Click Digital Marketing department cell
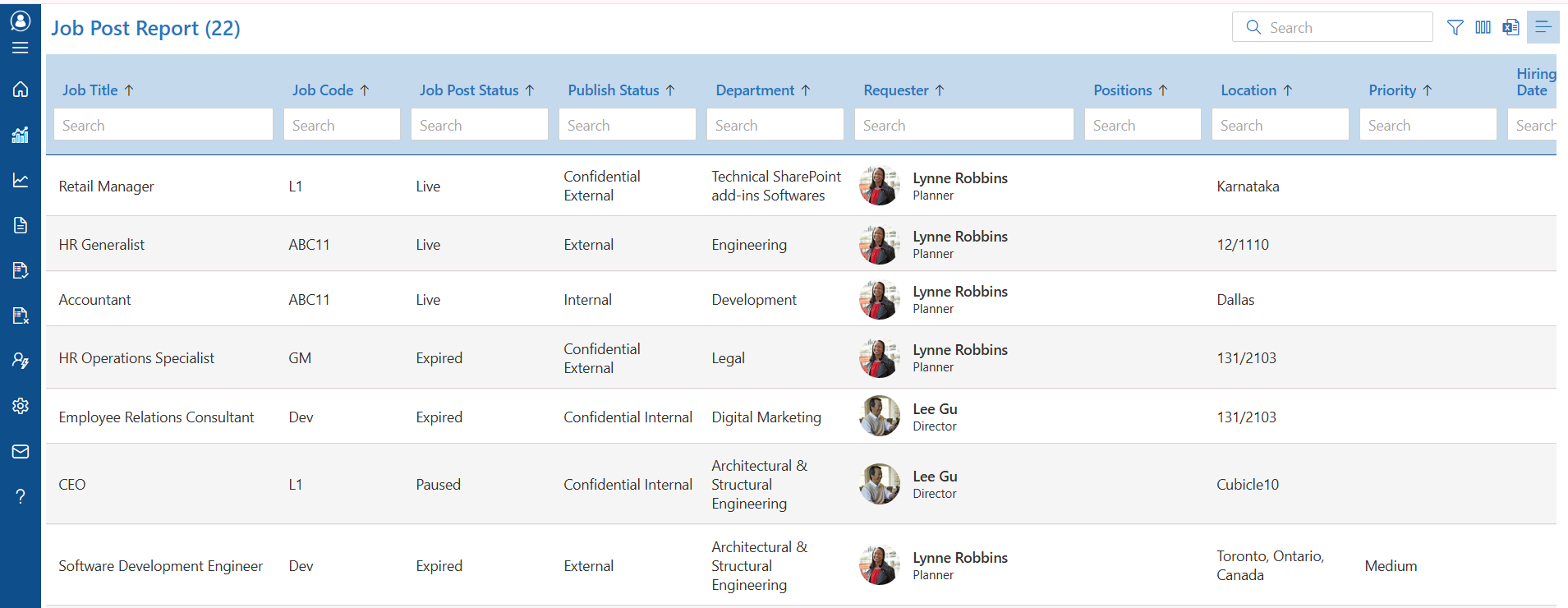The image size is (1568, 608). 766,417
